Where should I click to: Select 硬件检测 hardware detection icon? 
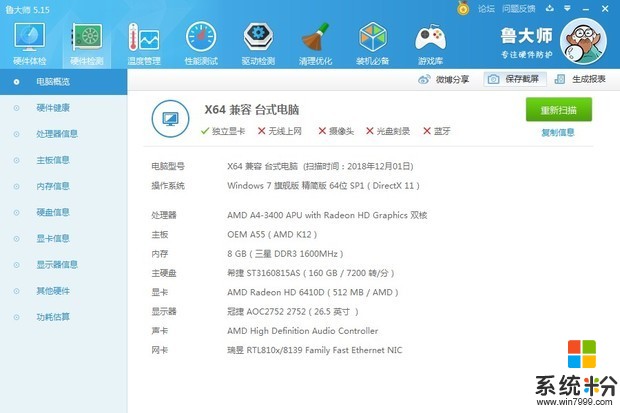coord(87,44)
